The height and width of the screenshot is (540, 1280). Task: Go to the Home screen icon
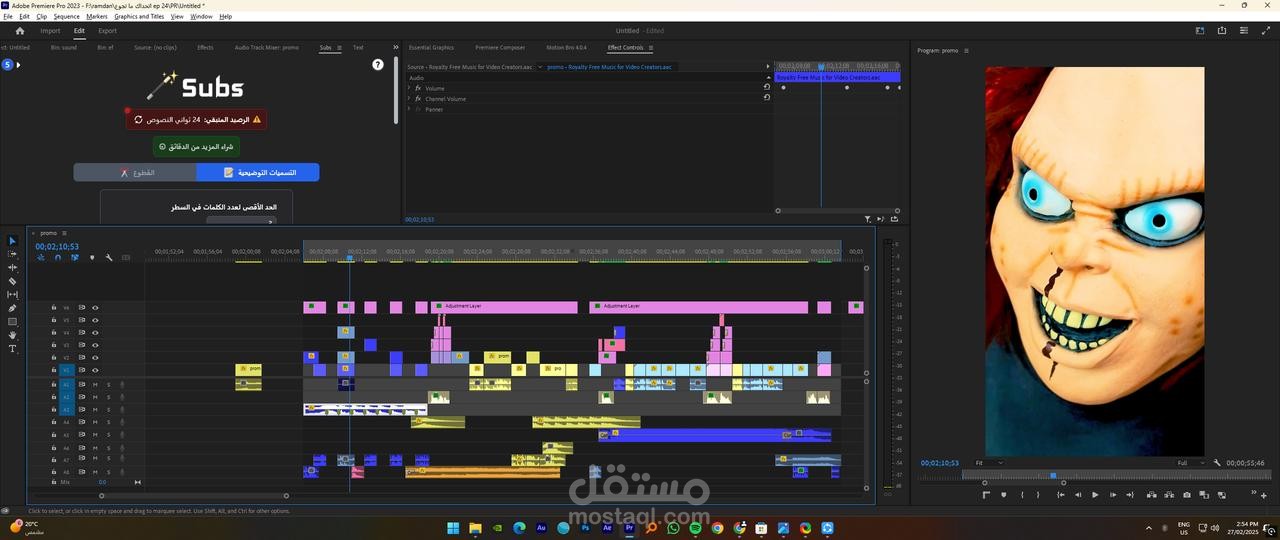(x=19, y=31)
